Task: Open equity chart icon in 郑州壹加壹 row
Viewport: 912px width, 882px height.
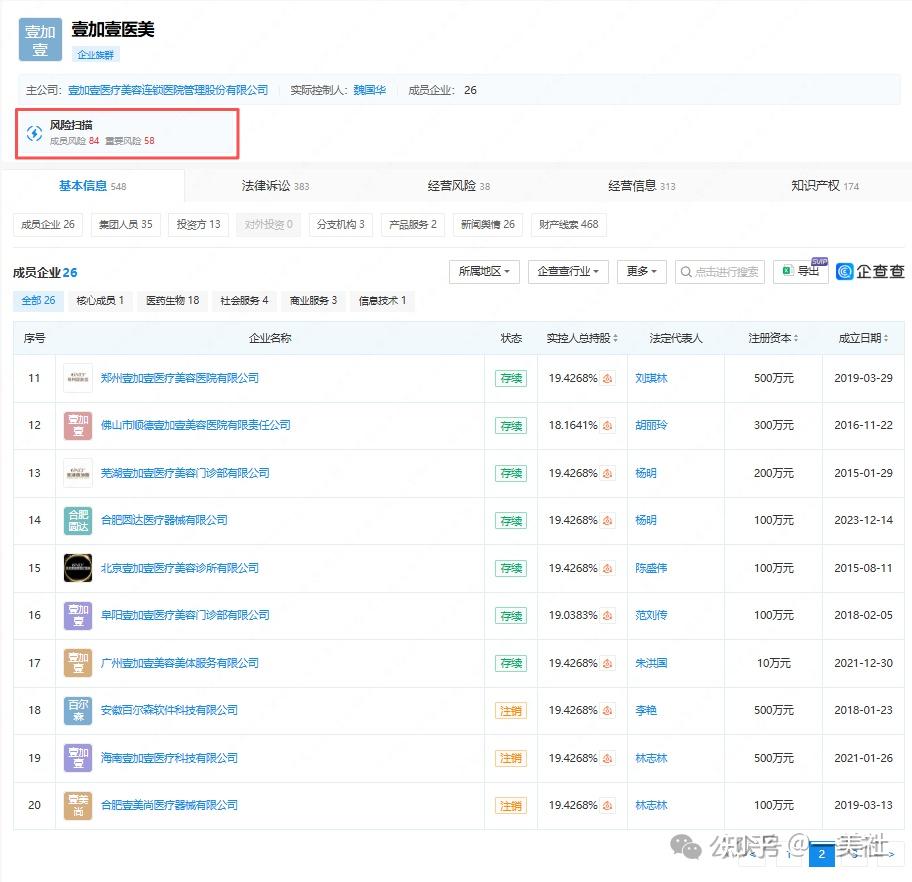Action: pyautogui.click(x=607, y=378)
